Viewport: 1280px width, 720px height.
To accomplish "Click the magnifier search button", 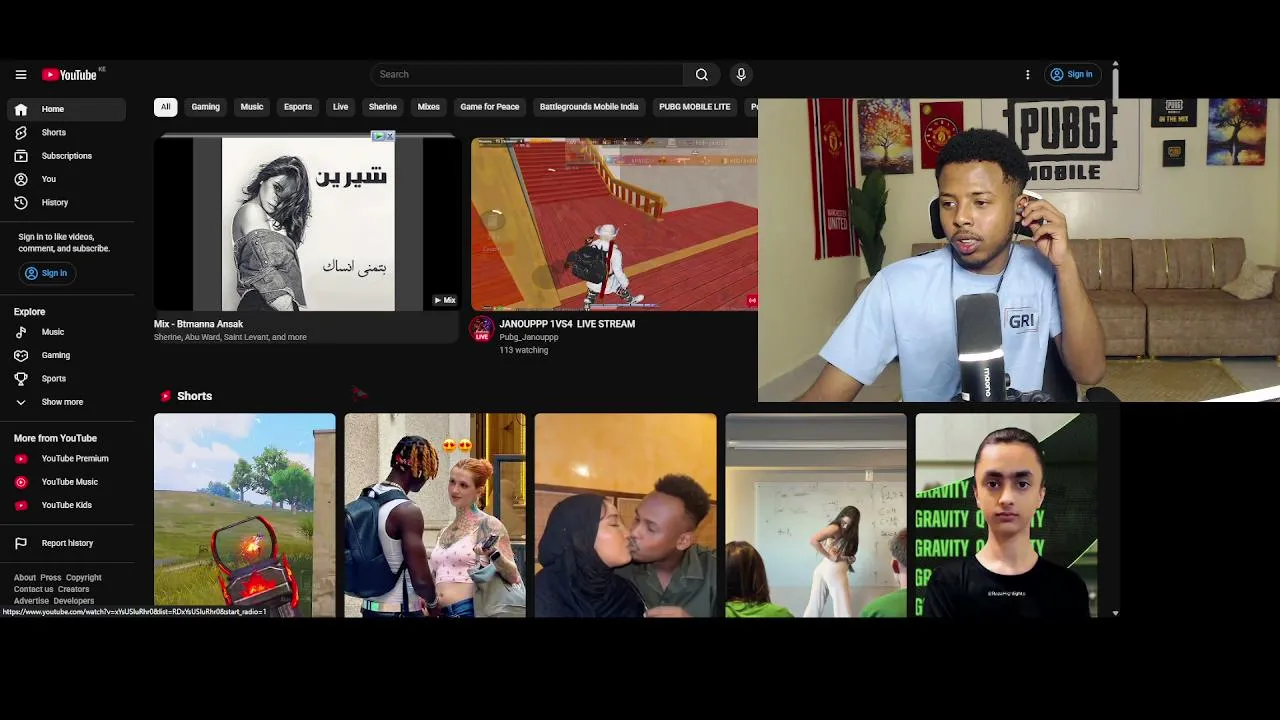I will coord(702,74).
